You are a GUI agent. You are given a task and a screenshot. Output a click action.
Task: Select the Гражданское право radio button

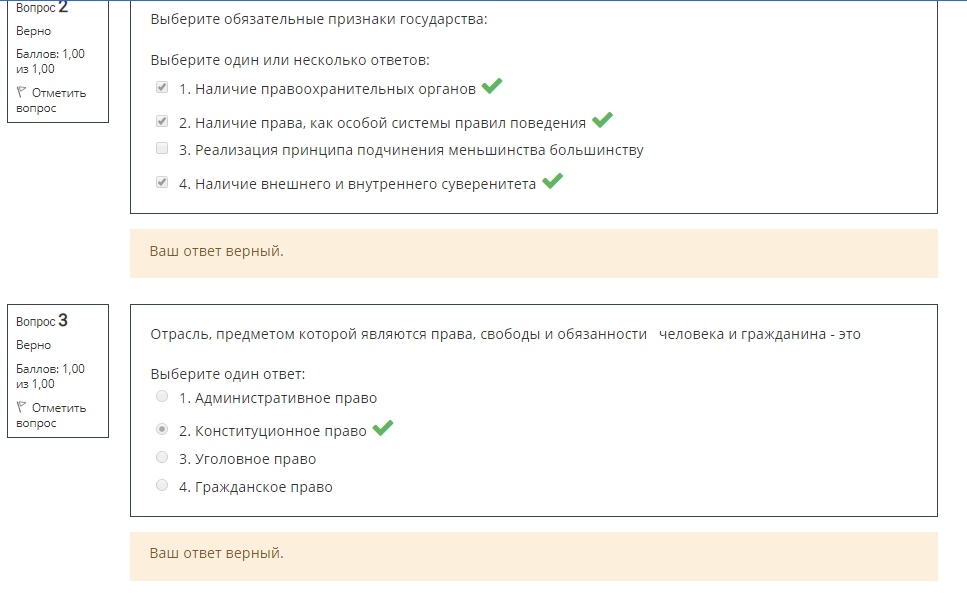162,485
